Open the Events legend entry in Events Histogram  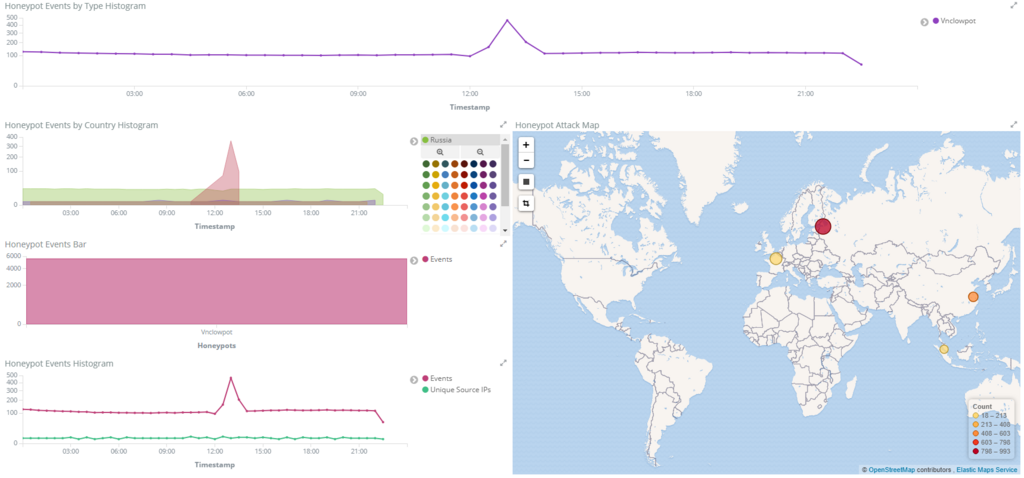437,378
